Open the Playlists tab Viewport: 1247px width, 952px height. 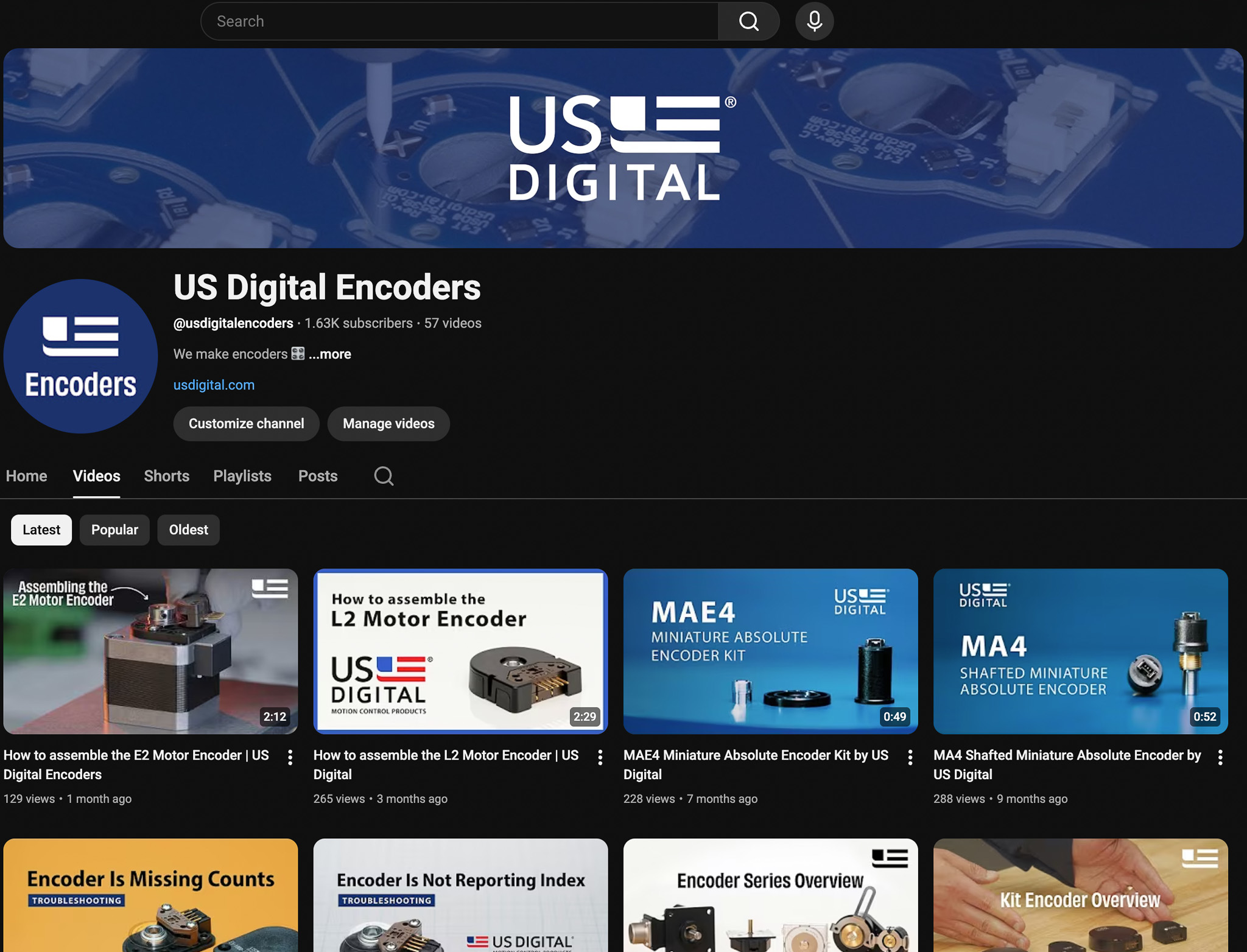(x=242, y=476)
